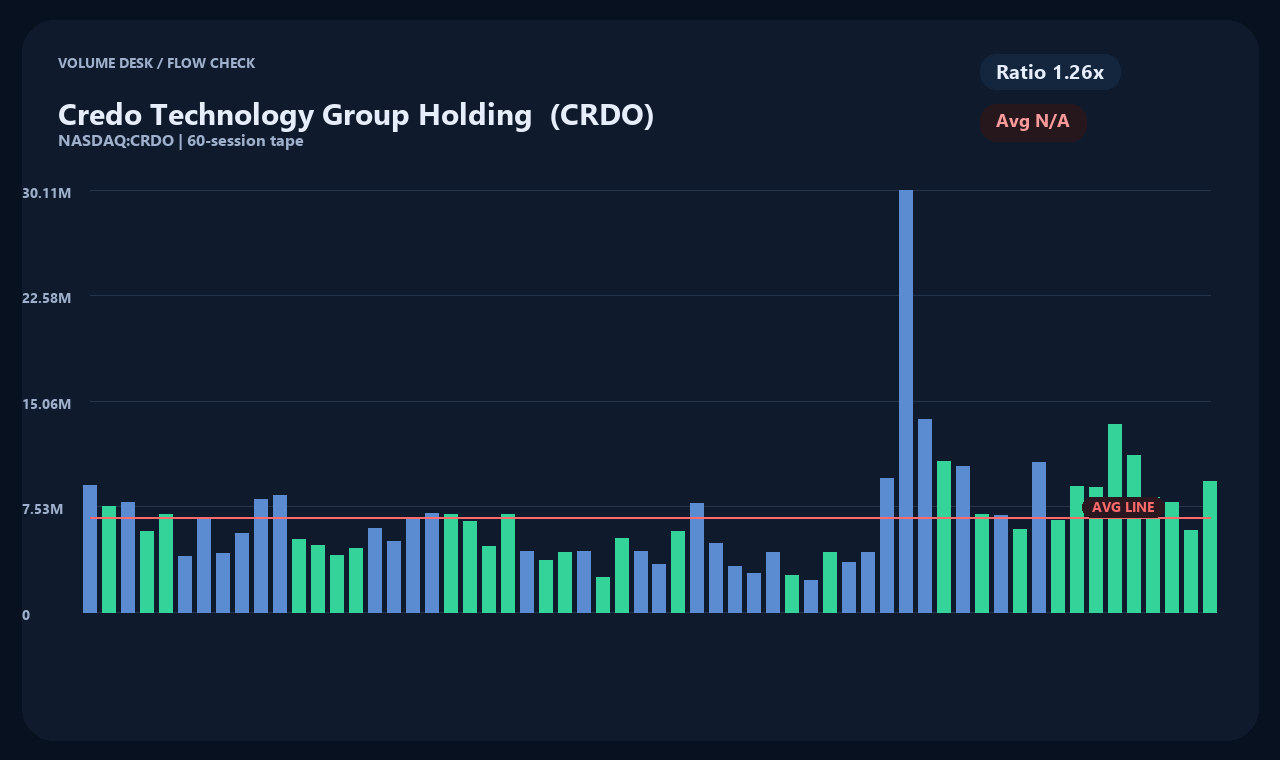The image size is (1280, 760).
Task: Click the 15.06M axis label
Action: coord(47,404)
